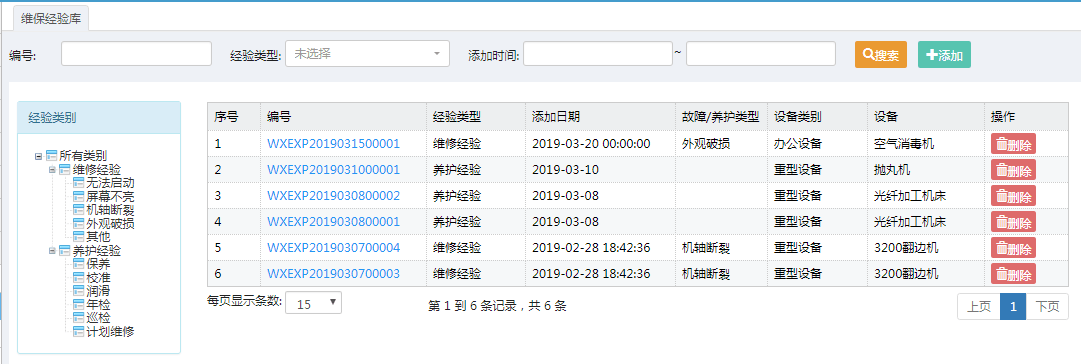Delete record WXEXP2019030700004
1081x364 pixels.
[1013, 247]
